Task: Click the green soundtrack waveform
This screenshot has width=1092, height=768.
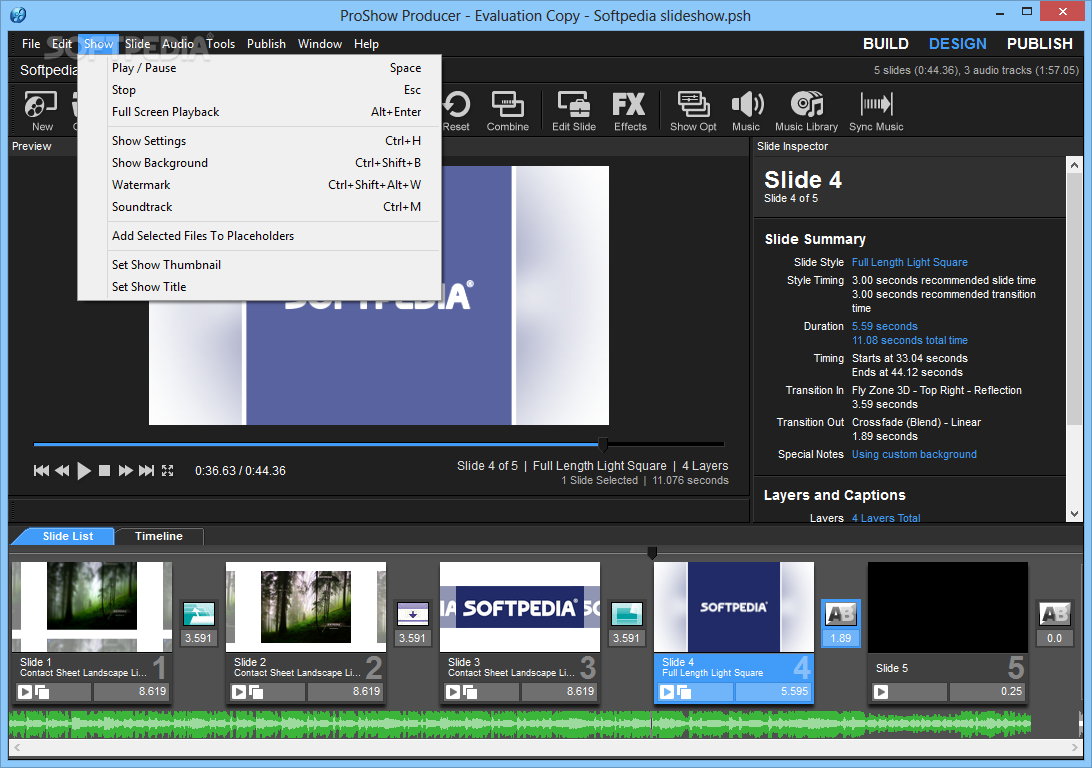Action: tap(520, 724)
